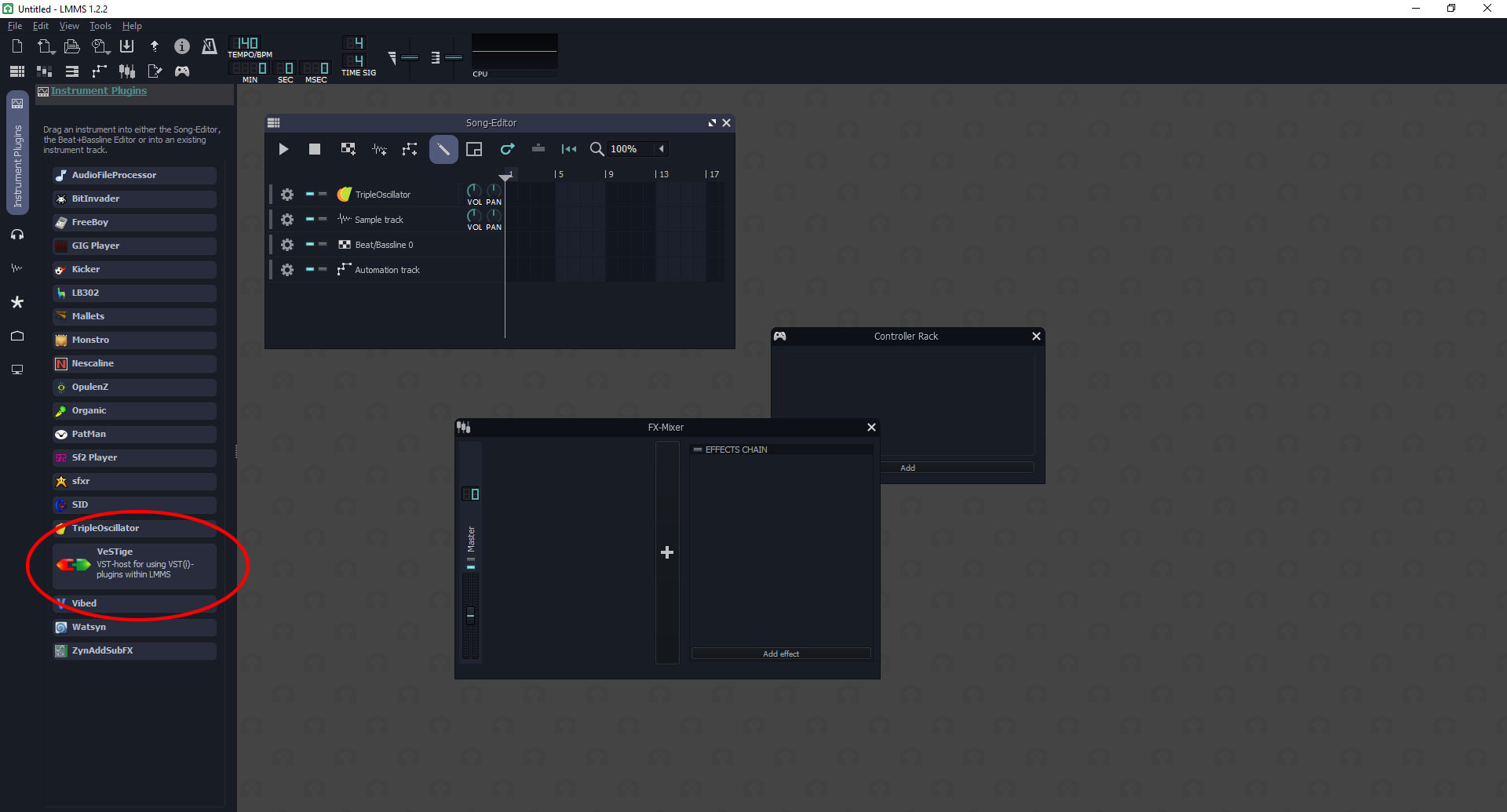The image size is (1507, 812).
Task: Open the Tools menu
Action: coord(100,26)
